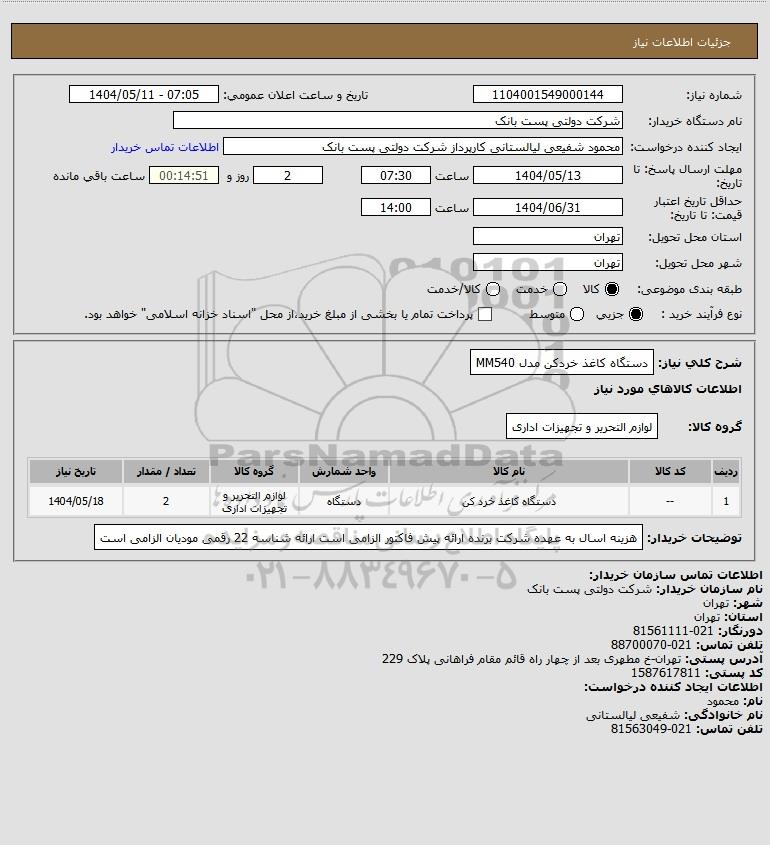Click the validity time field 14:00
Image resolution: width=770 pixels, height=845 pixels.
tap(396, 207)
